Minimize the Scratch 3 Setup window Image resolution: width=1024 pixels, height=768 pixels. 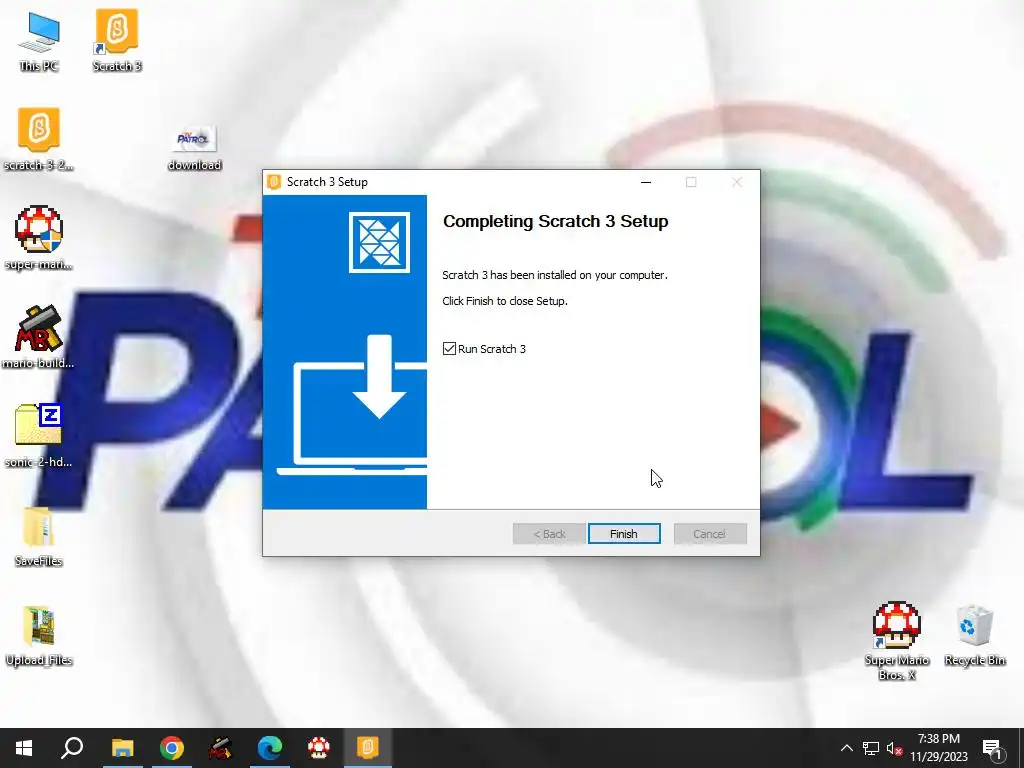pyautogui.click(x=646, y=182)
